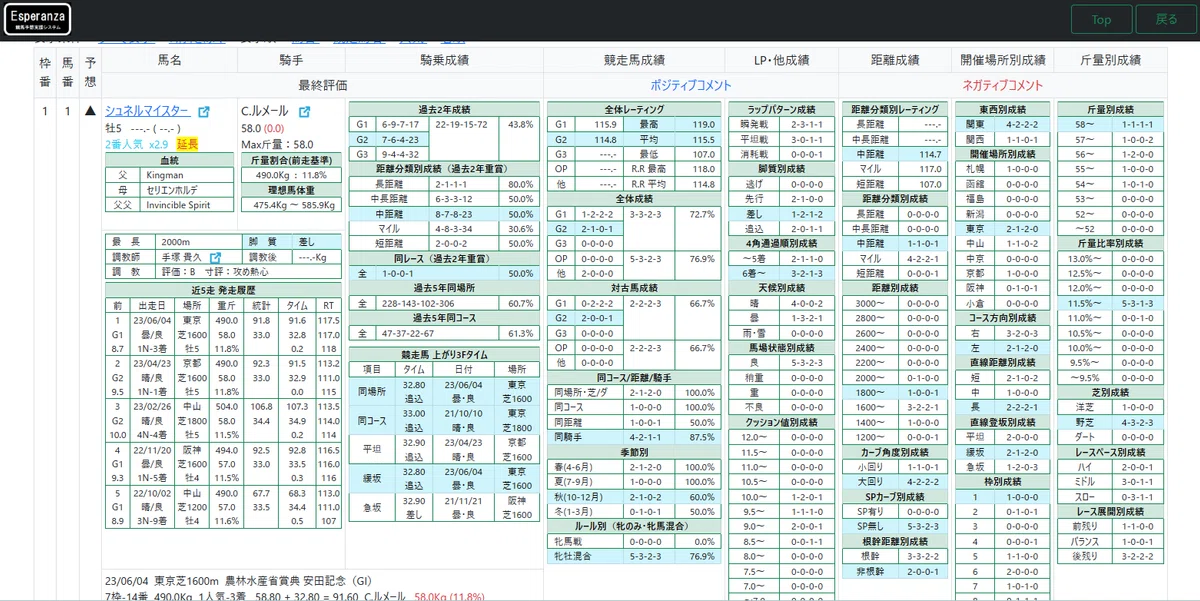Click the 同コース/距離/騎手 section header

[x=635, y=378]
